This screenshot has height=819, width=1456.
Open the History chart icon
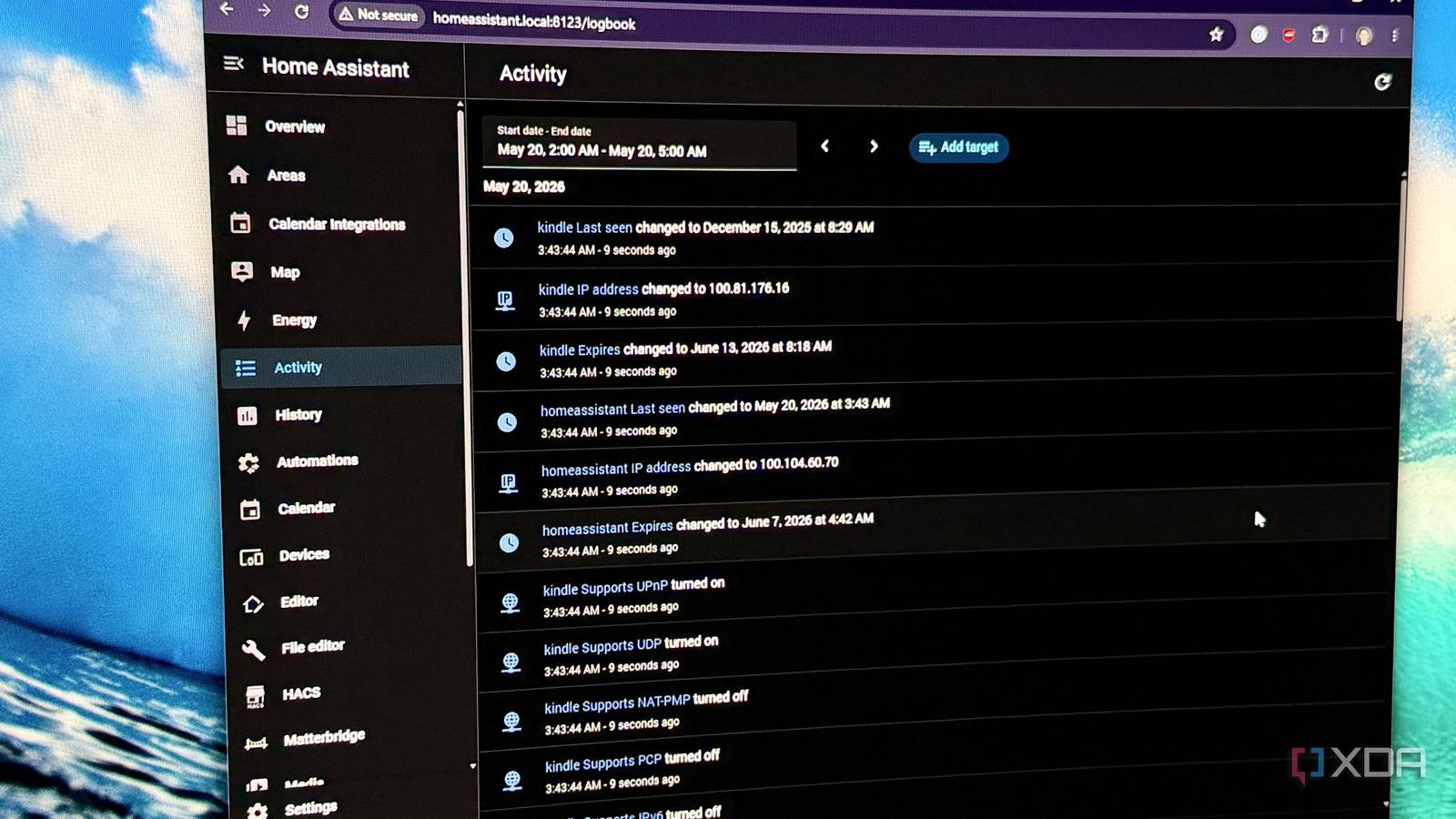pyautogui.click(x=248, y=416)
